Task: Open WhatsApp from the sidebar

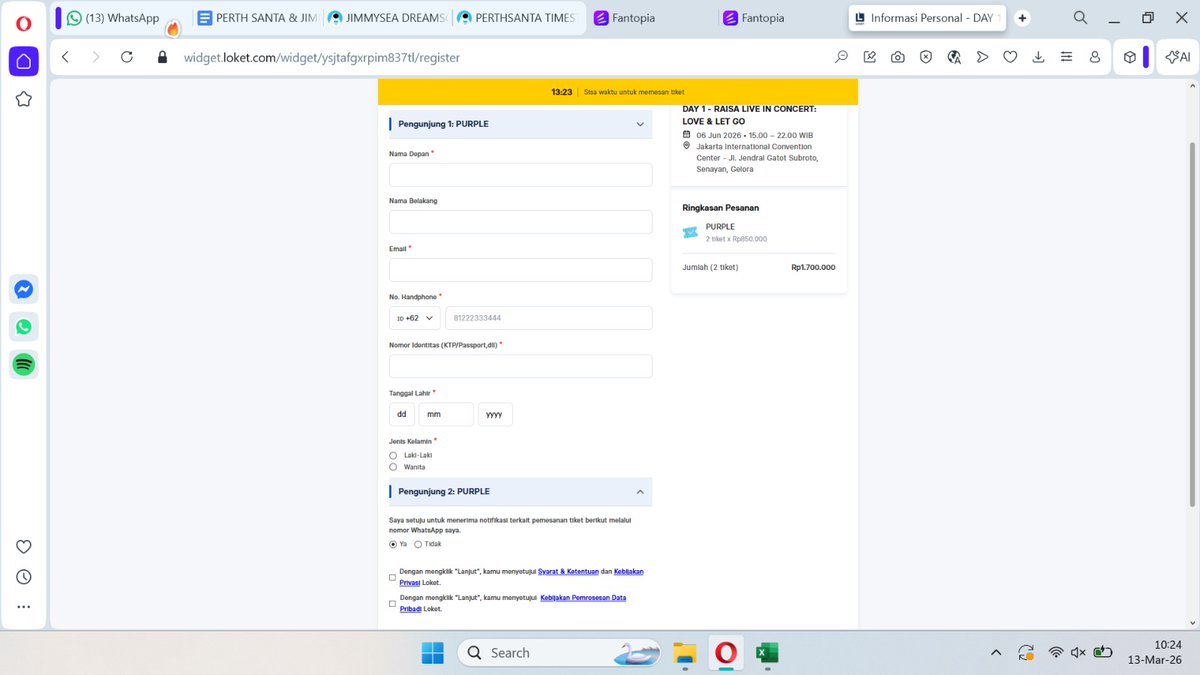Action: (24, 327)
